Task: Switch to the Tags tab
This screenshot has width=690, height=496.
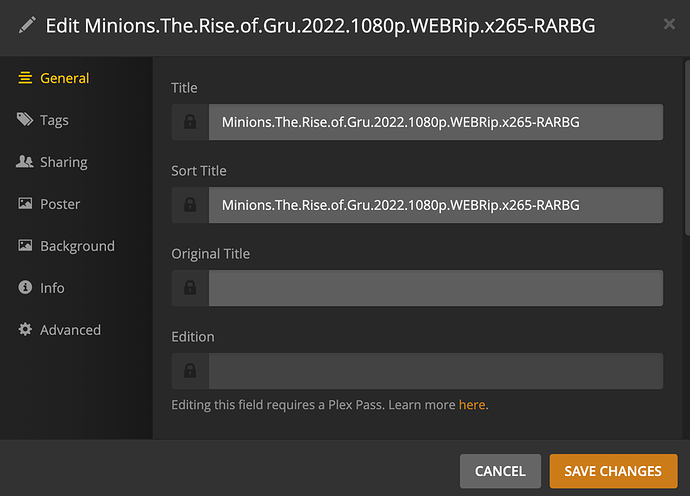Action: tap(54, 120)
